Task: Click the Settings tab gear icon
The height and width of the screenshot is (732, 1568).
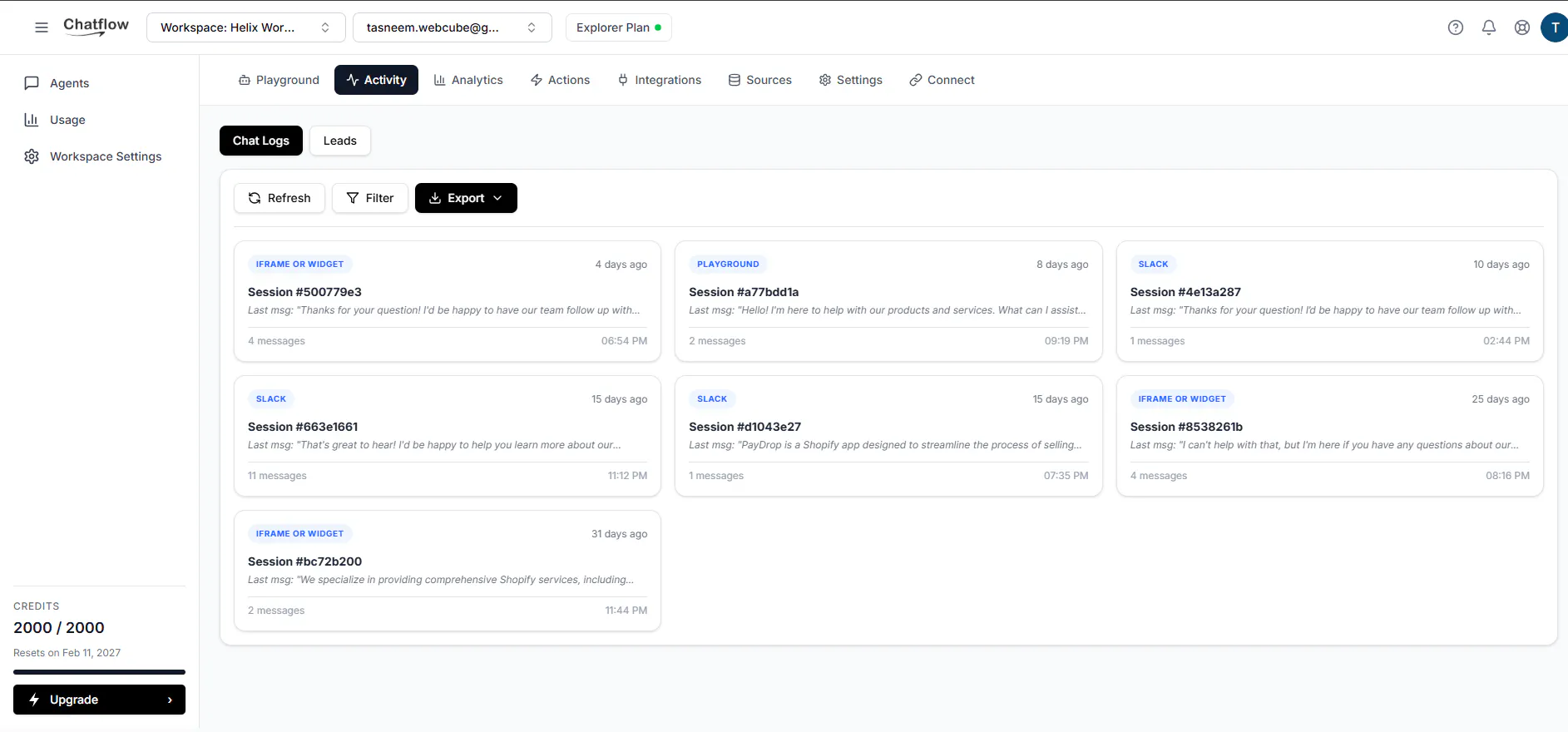Action: 825,80
